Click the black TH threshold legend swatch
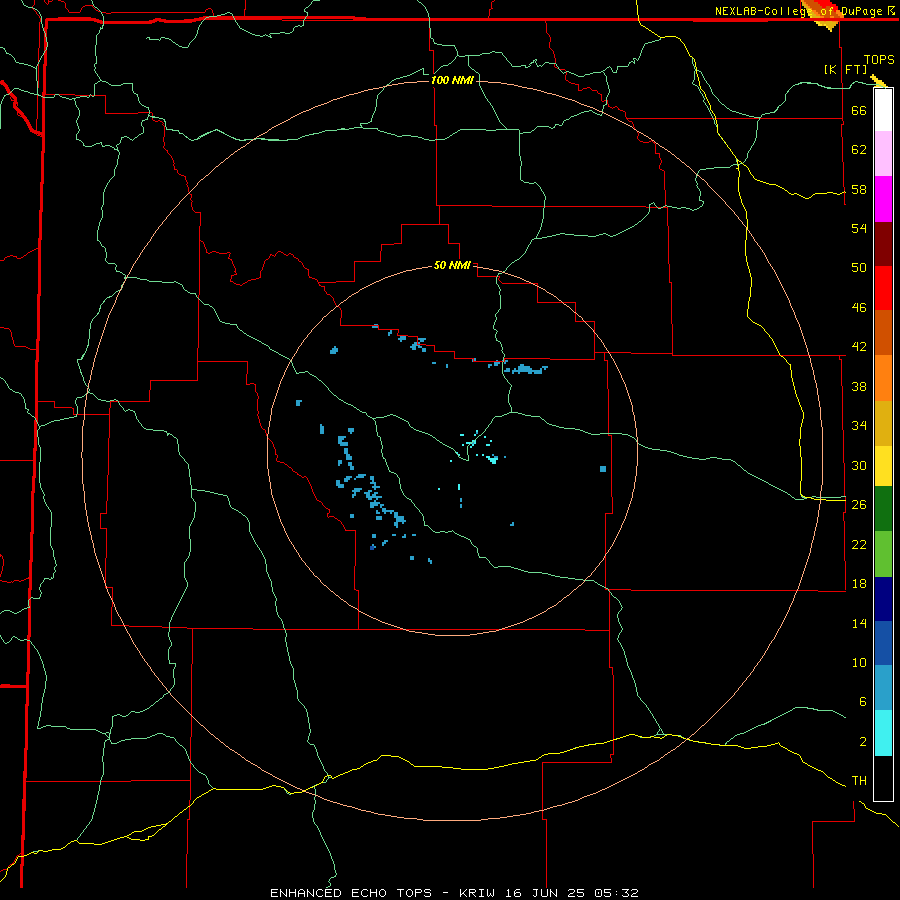 coord(883,778)
